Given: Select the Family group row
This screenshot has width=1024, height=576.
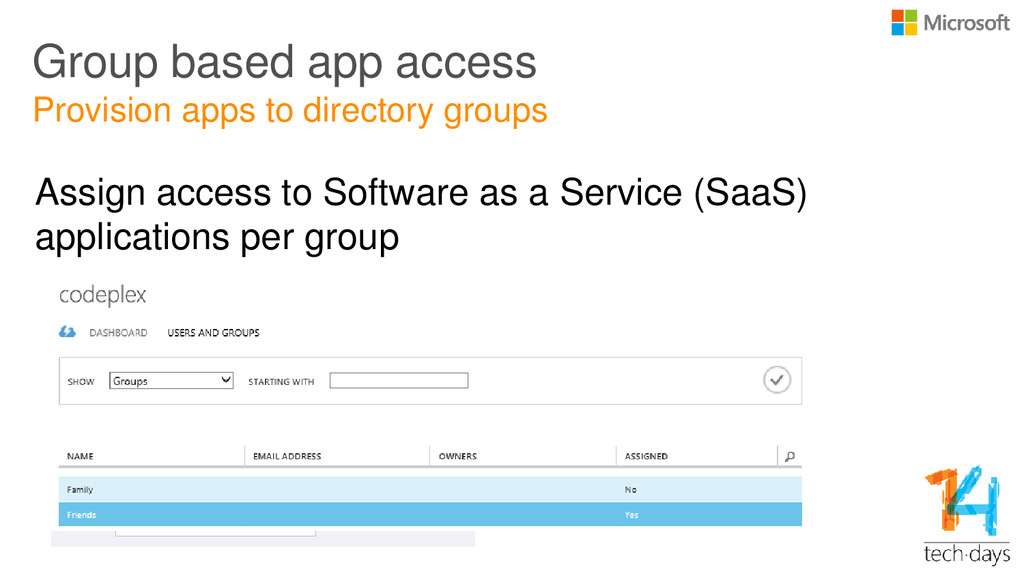Looking at the screenshot, I should click(x=430, y=489).
